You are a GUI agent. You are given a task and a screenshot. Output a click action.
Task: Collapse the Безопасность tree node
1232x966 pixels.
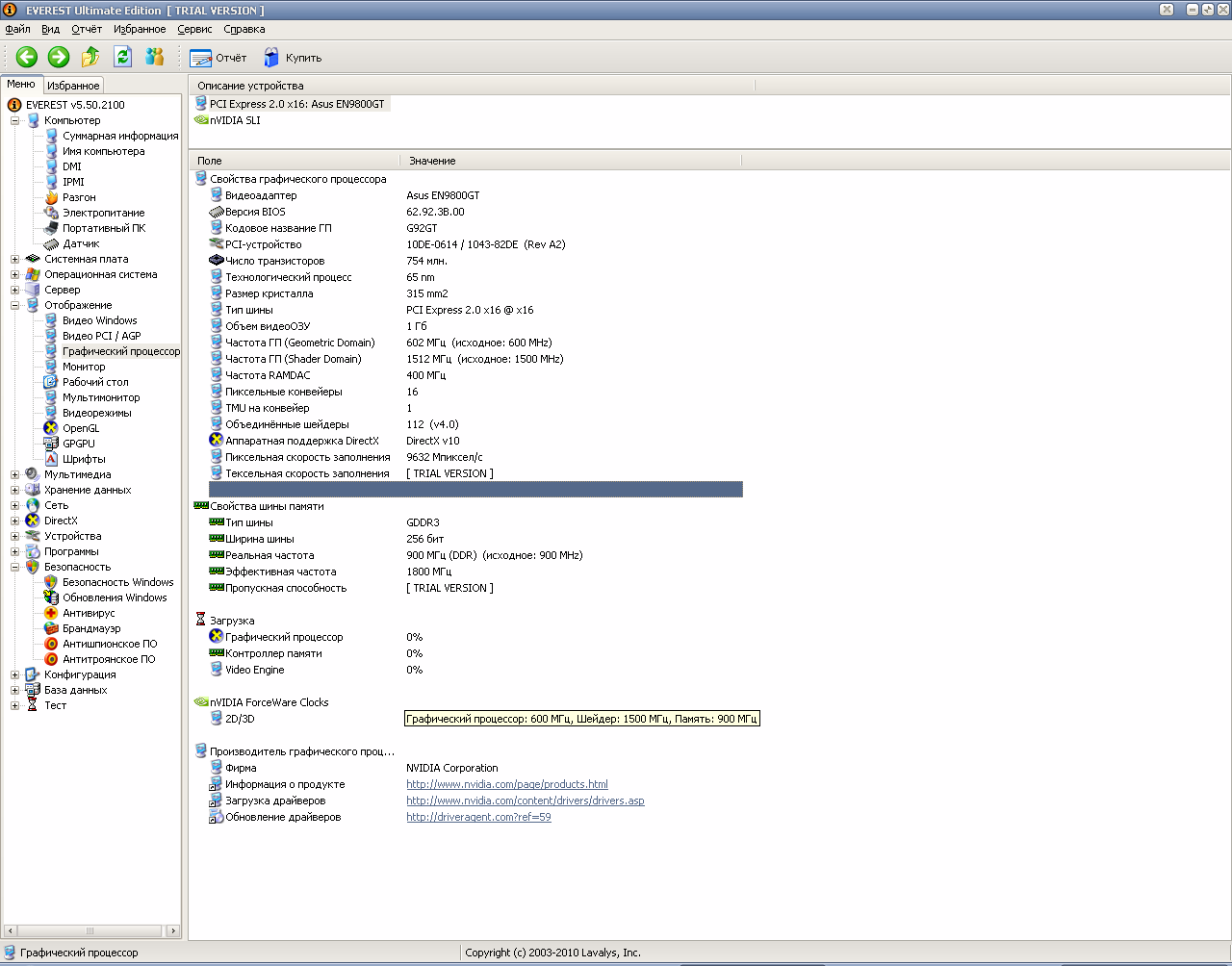click(x=15, y=567)
